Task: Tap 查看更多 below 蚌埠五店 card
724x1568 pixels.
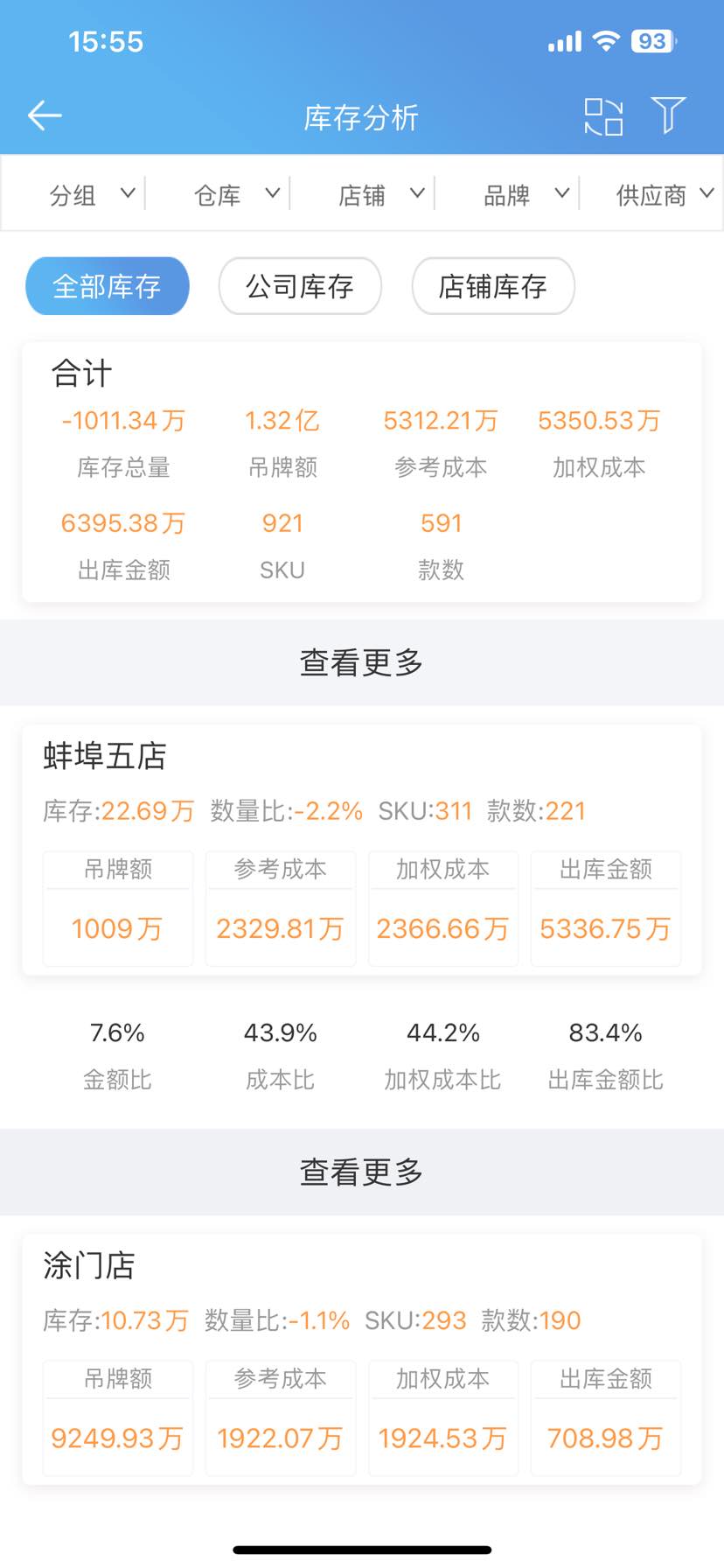Action: [361, 1172]
